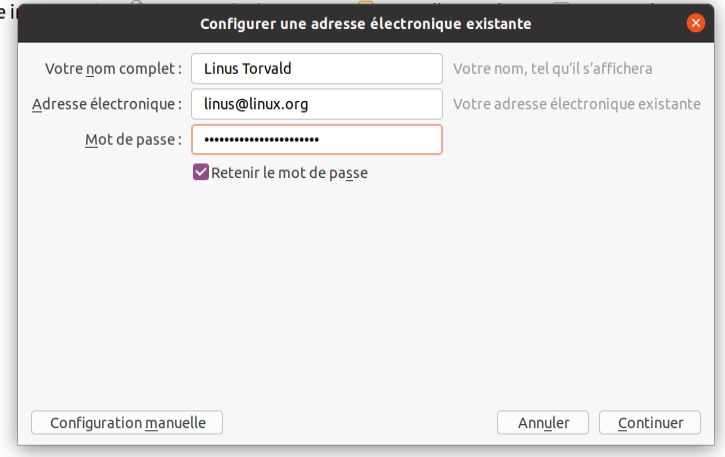Select the Mot de passe field
725x457 pixels.
point(317,139)
